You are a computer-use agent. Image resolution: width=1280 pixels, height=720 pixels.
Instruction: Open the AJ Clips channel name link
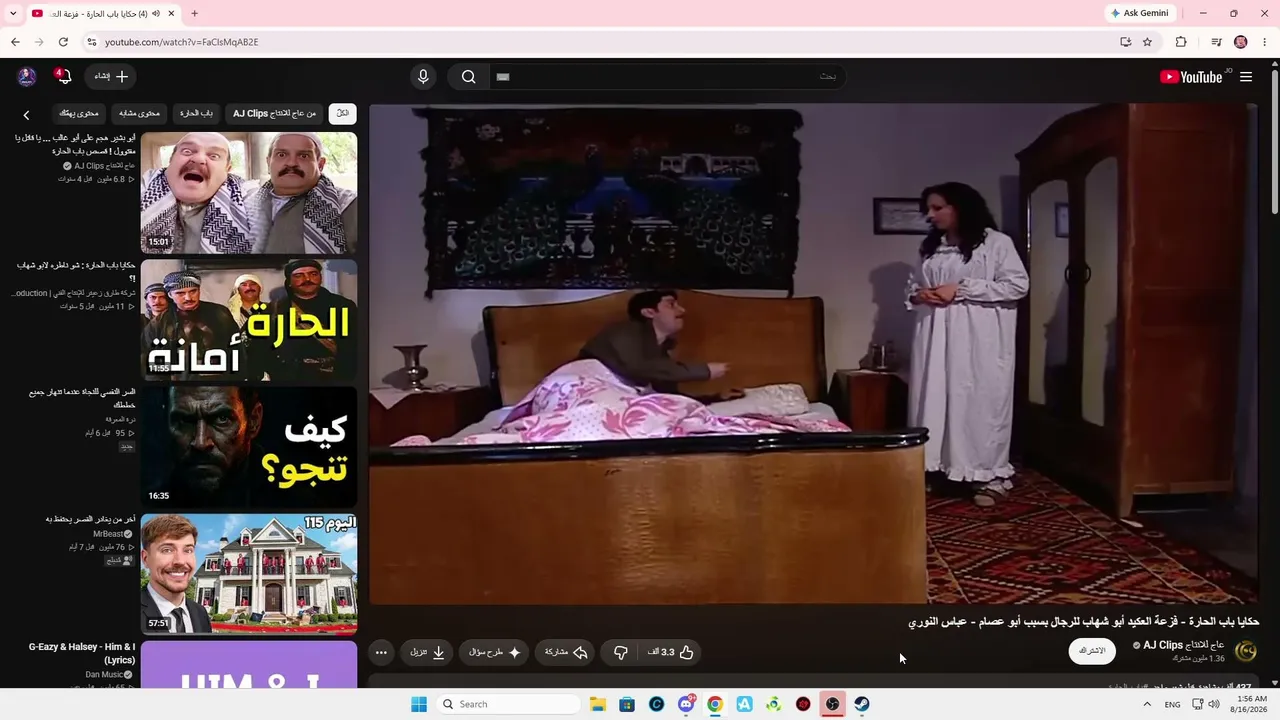pyautogui.click(x=1184, y=645)
